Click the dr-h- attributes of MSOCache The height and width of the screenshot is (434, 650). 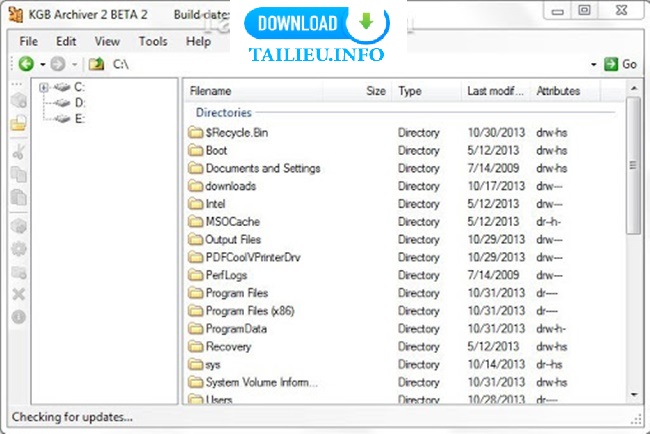(x=548, y=222)
